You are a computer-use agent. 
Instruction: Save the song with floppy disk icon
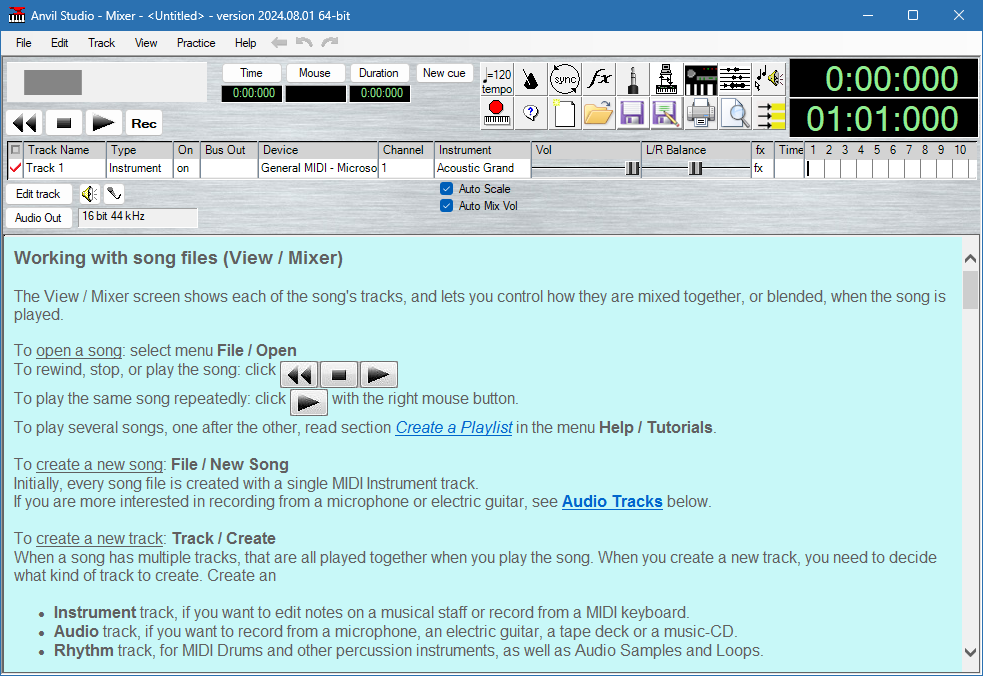[633, 114]
